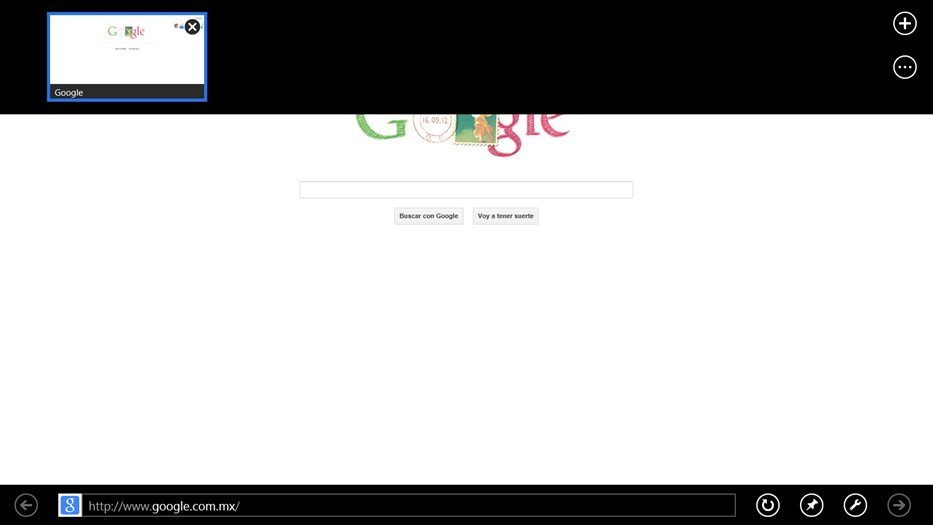933x525 pixels.
Task: Go back using the back arrow
Action: pyautogui.click(x=27, y=505)
